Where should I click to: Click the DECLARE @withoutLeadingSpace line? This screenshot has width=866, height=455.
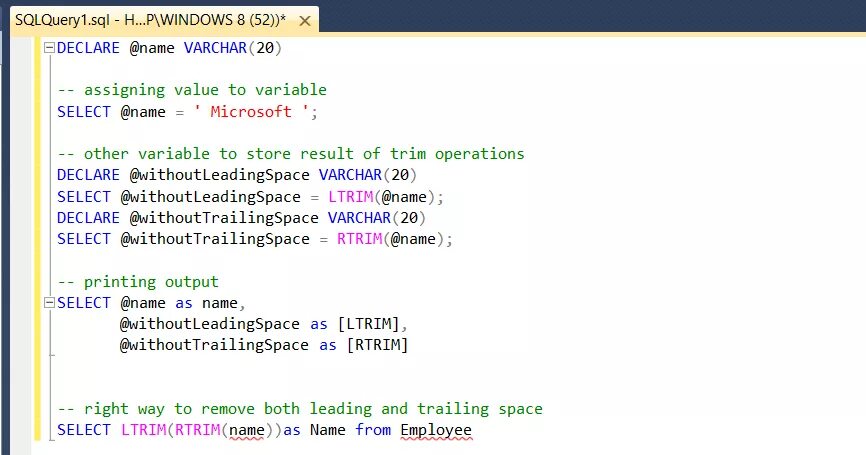pyautogui.click(x=237, y=175)
